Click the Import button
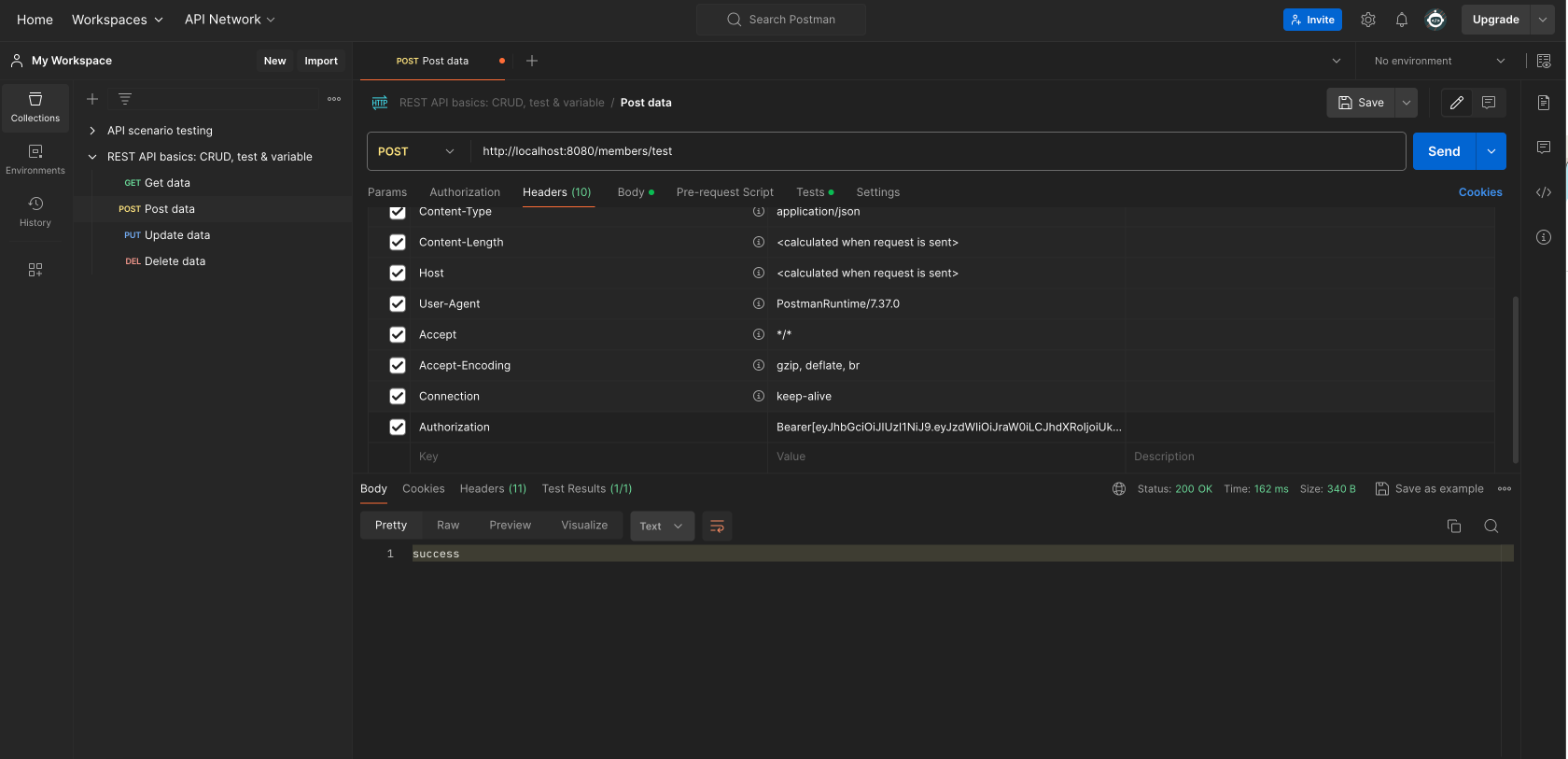1568x759 pixels. click(x=321, y=61)
